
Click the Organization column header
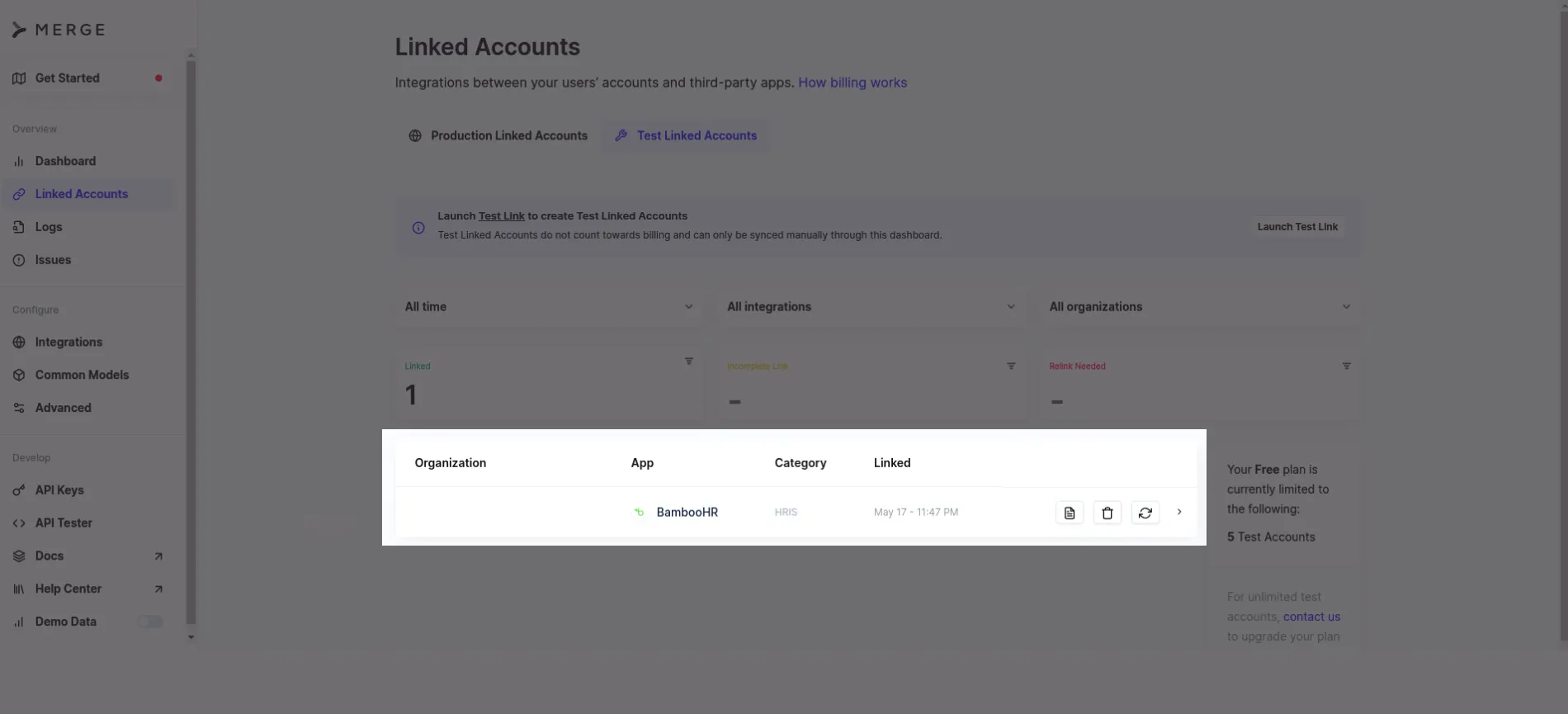pos(451,463)
